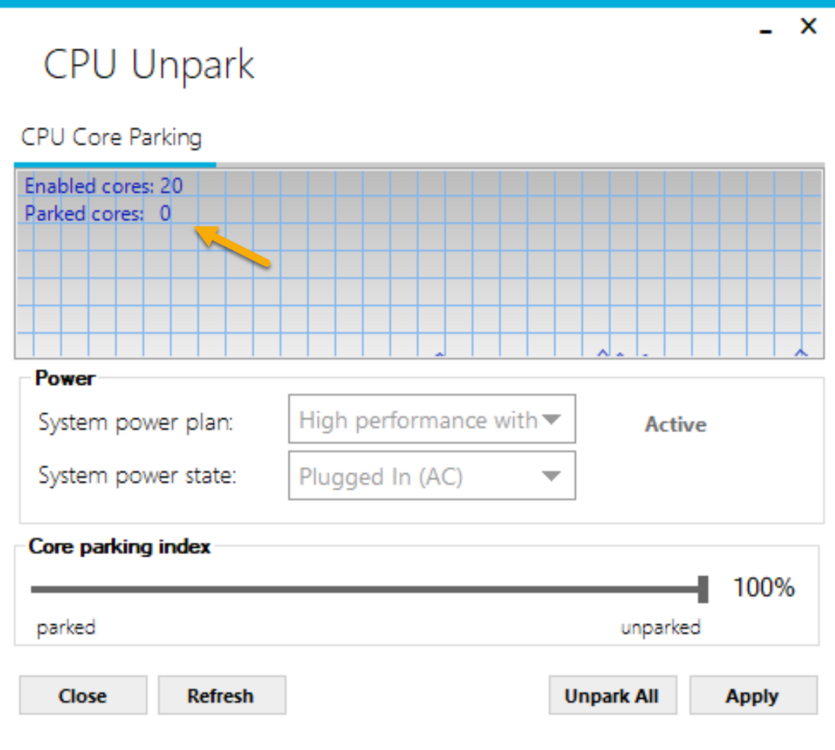Click the Enabled cores count text
The image size is (835, 750).
coord(104,186)
